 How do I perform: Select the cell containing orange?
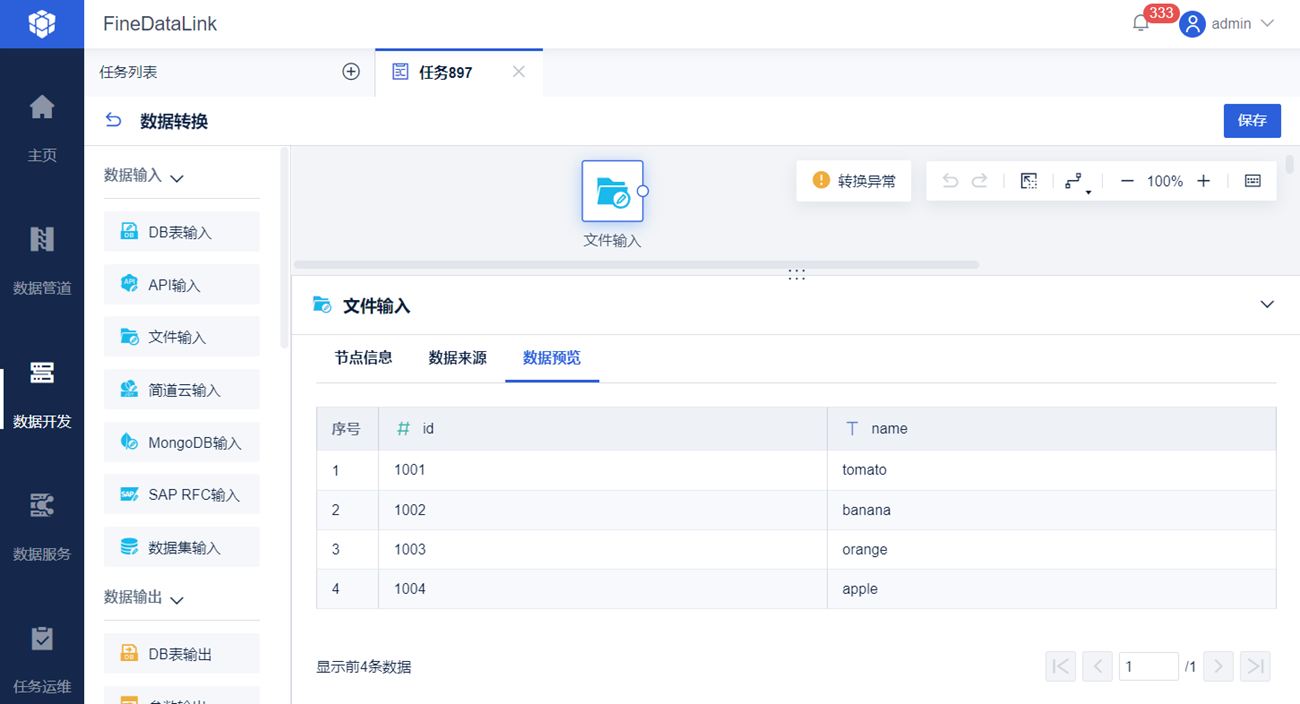click(x=1052, y=549)
